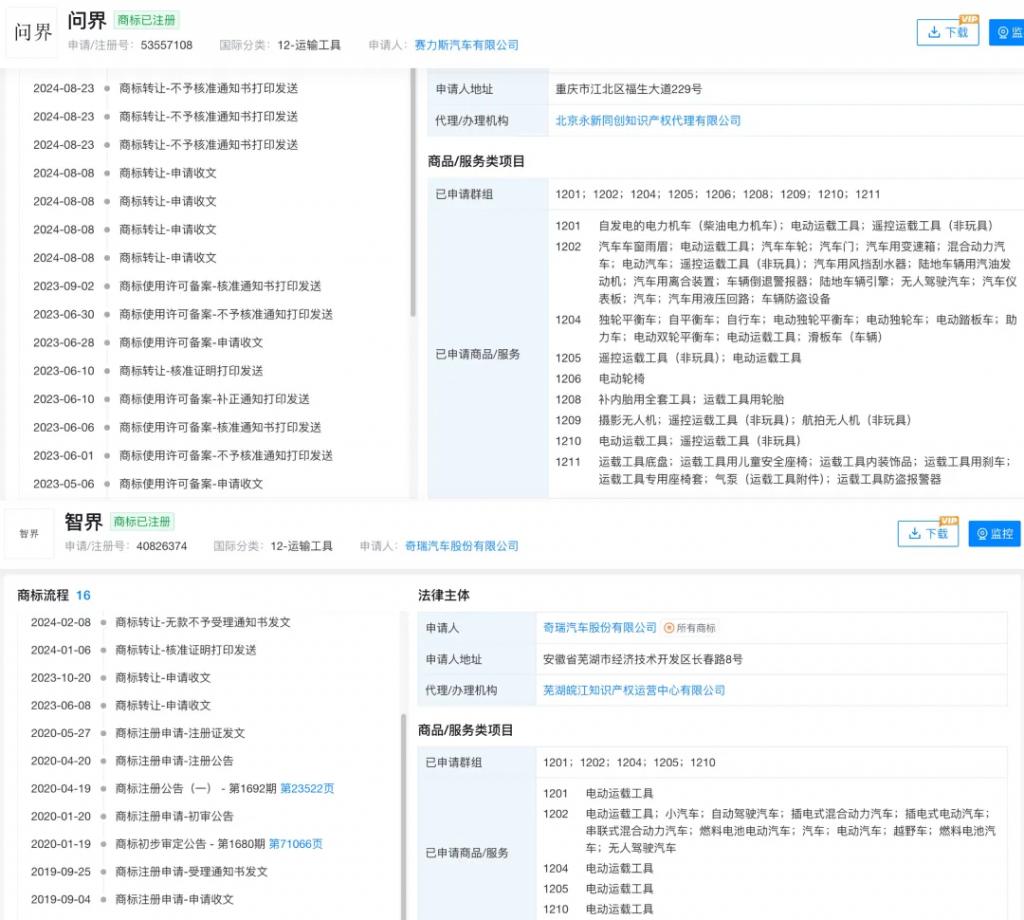1024x920 pixels.
Task: Open 第23522页 gazette page link
Action: click(307, 788)
